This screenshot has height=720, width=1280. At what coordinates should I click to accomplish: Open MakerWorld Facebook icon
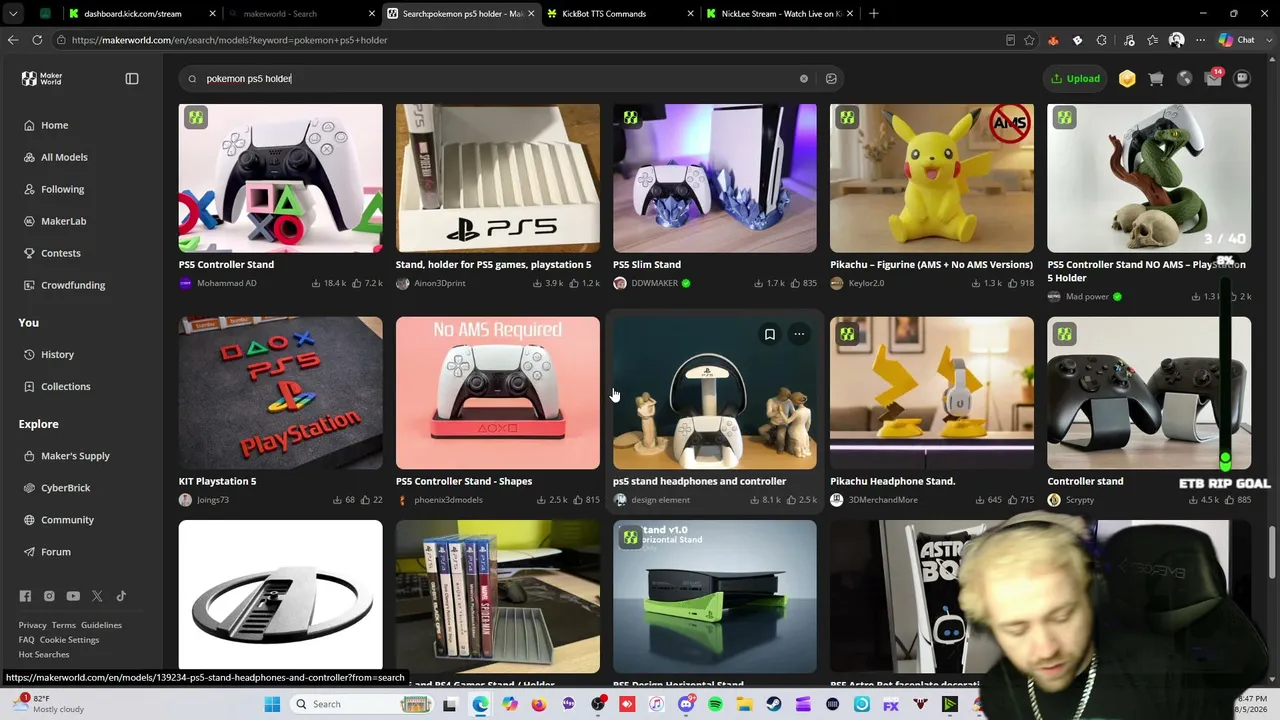[25, 596]
